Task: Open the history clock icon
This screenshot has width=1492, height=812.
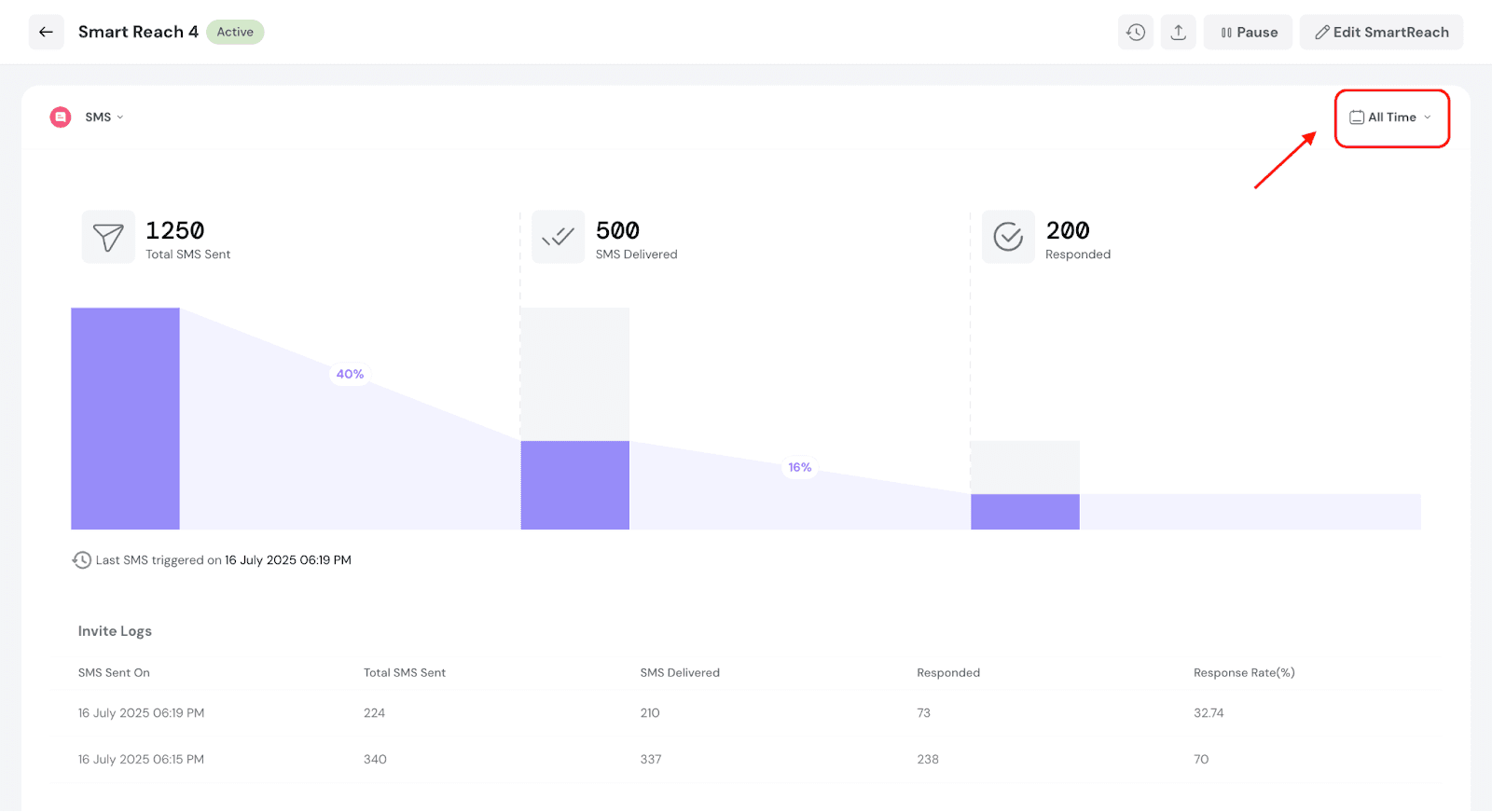Action: 1135,32
